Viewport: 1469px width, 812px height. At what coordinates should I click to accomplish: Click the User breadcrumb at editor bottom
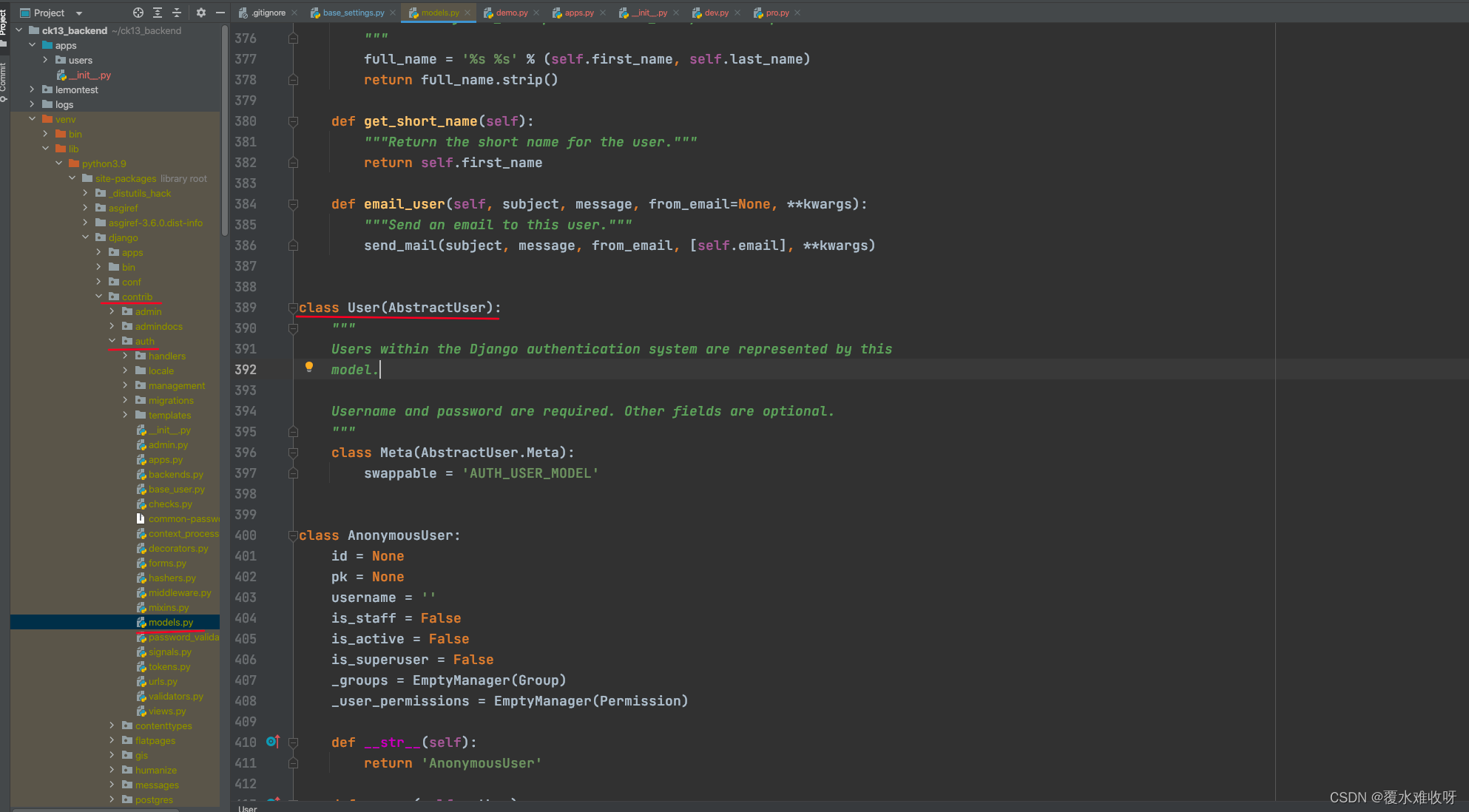pyautogui.click(x=248, y=808)
